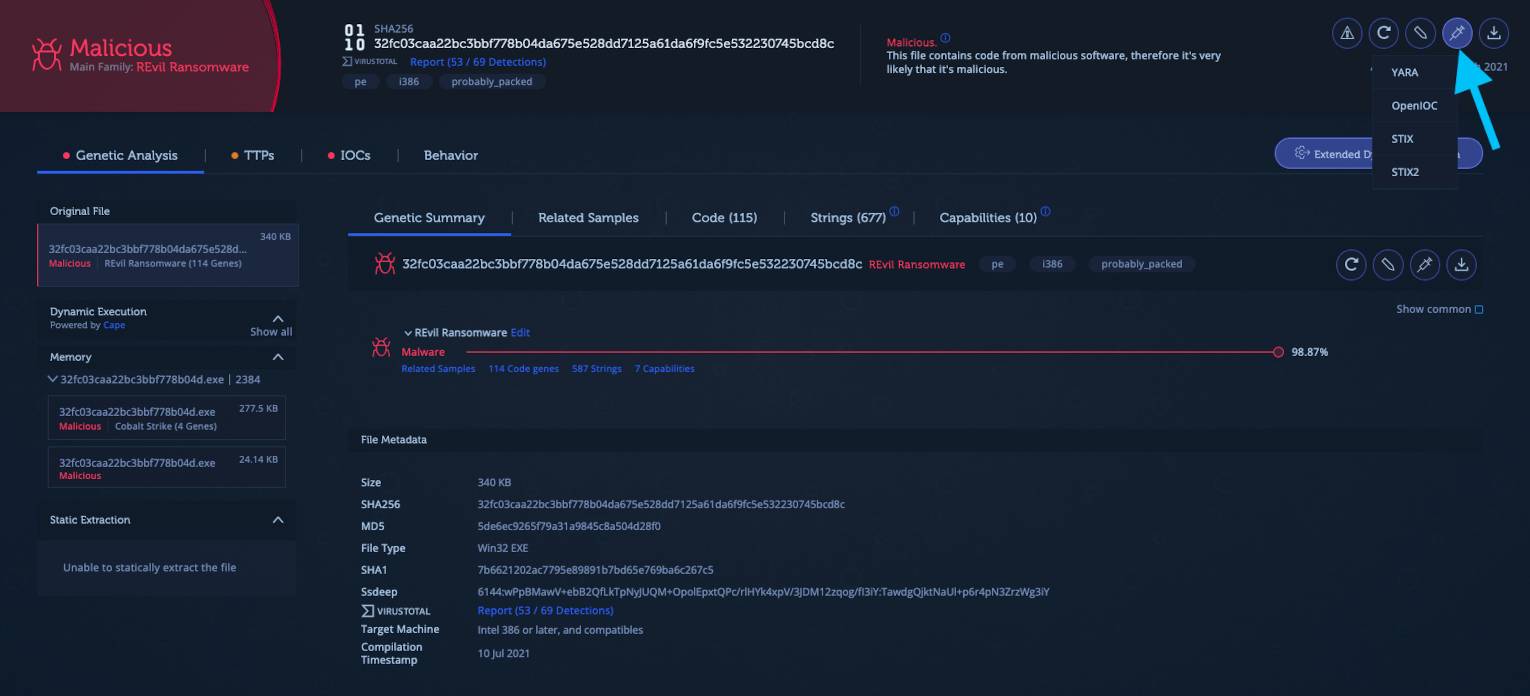Click the red bug icon in Malicious banner
Image resolution: width=1530 pixels, height=696 pixels.
(x=46, y=54)
